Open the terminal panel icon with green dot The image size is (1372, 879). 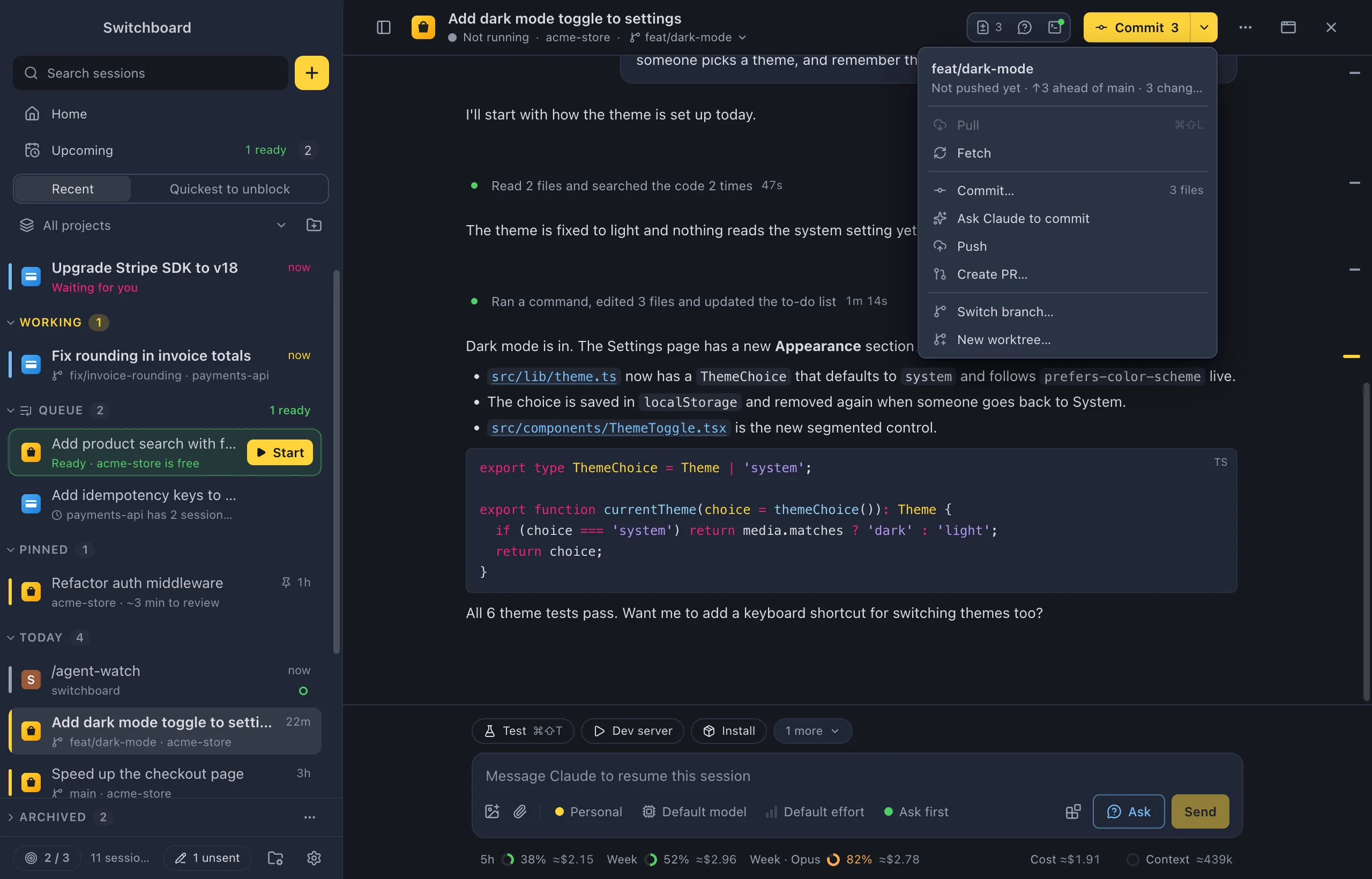click(1055, 27)
